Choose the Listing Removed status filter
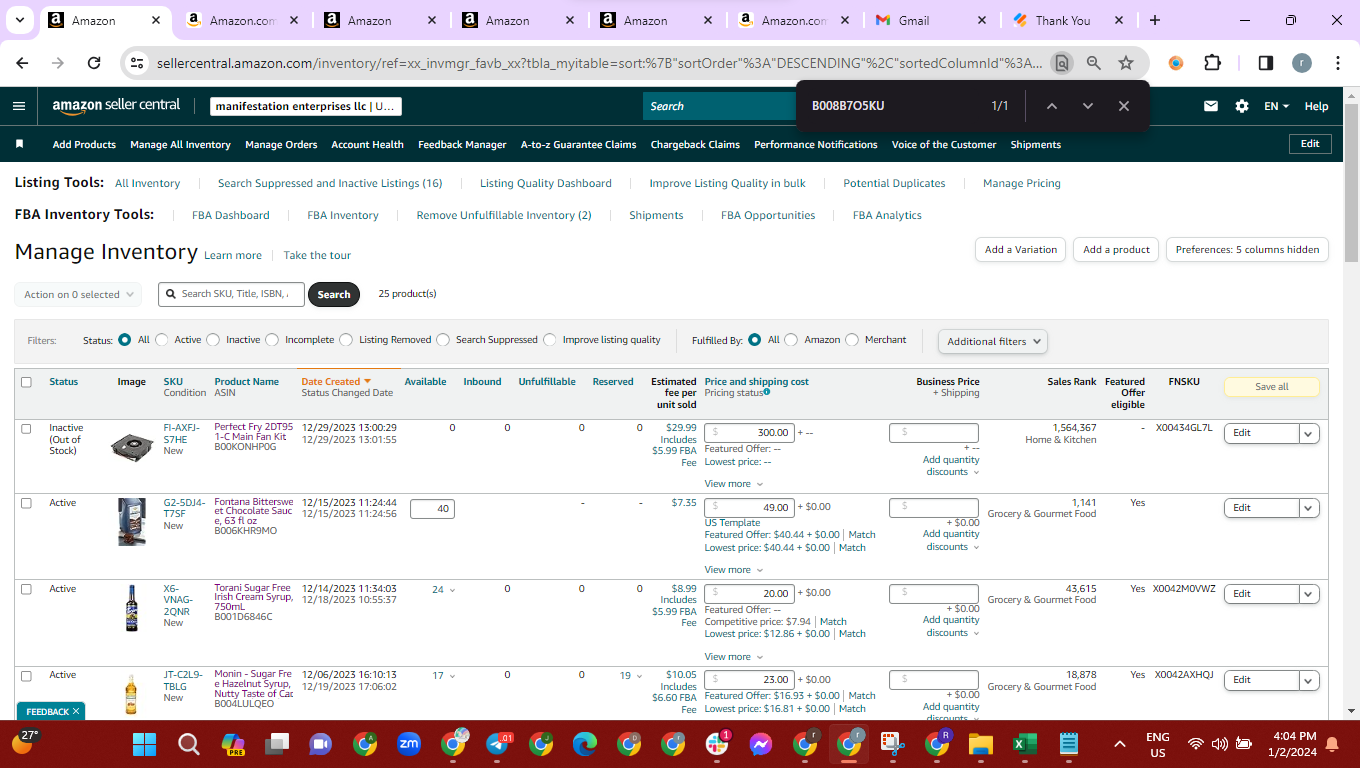 click(346, 340)
